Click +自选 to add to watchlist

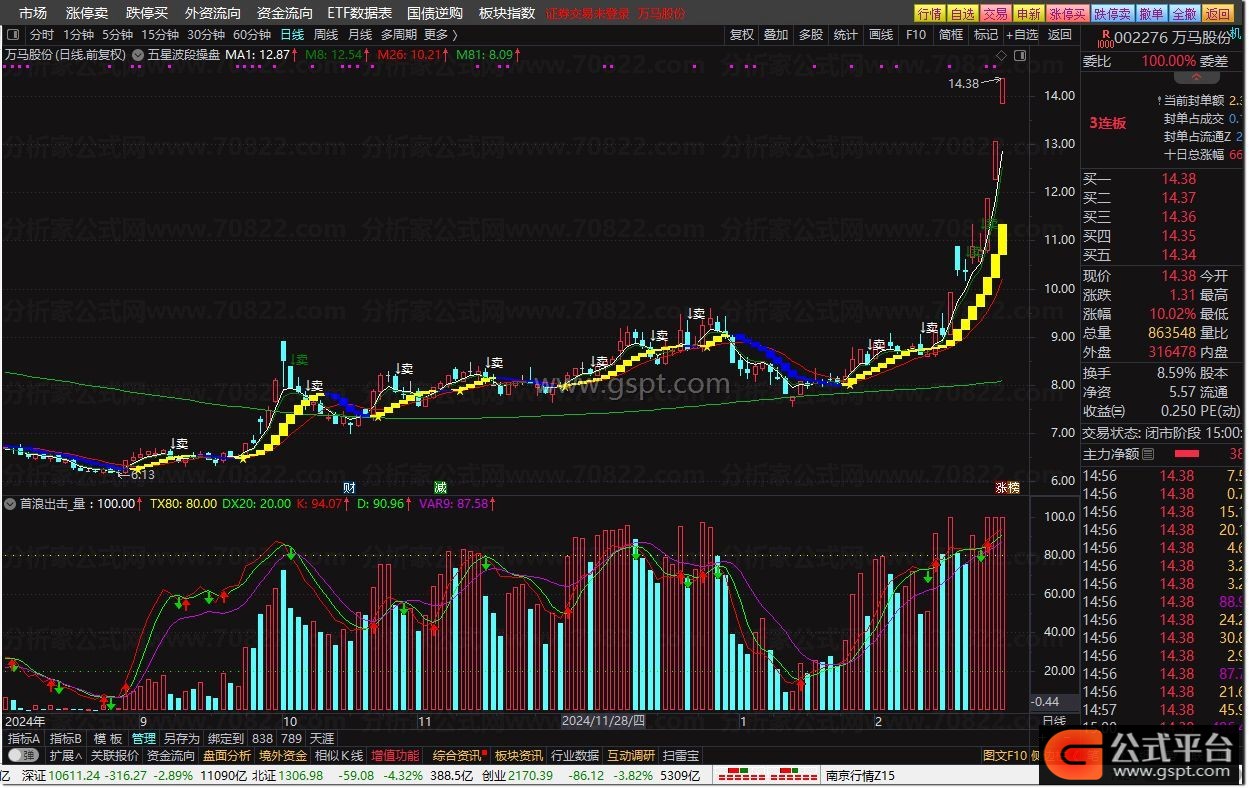1022,34
